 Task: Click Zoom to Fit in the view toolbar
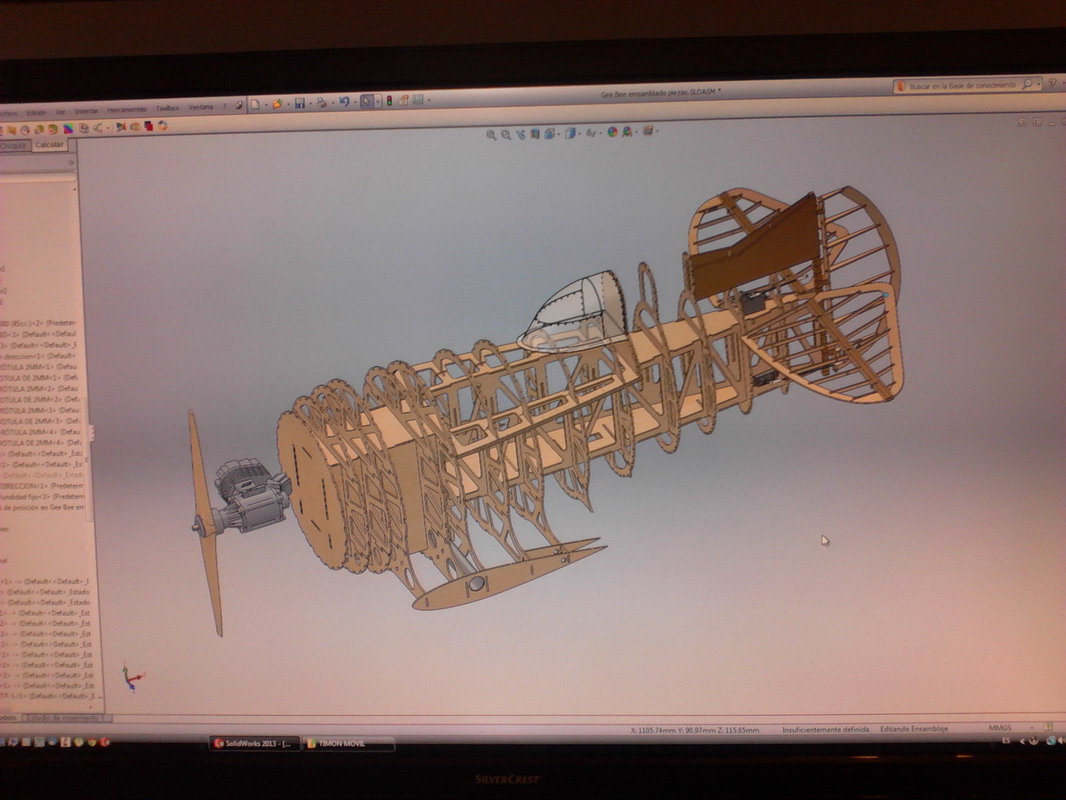[x=491, y=134]
